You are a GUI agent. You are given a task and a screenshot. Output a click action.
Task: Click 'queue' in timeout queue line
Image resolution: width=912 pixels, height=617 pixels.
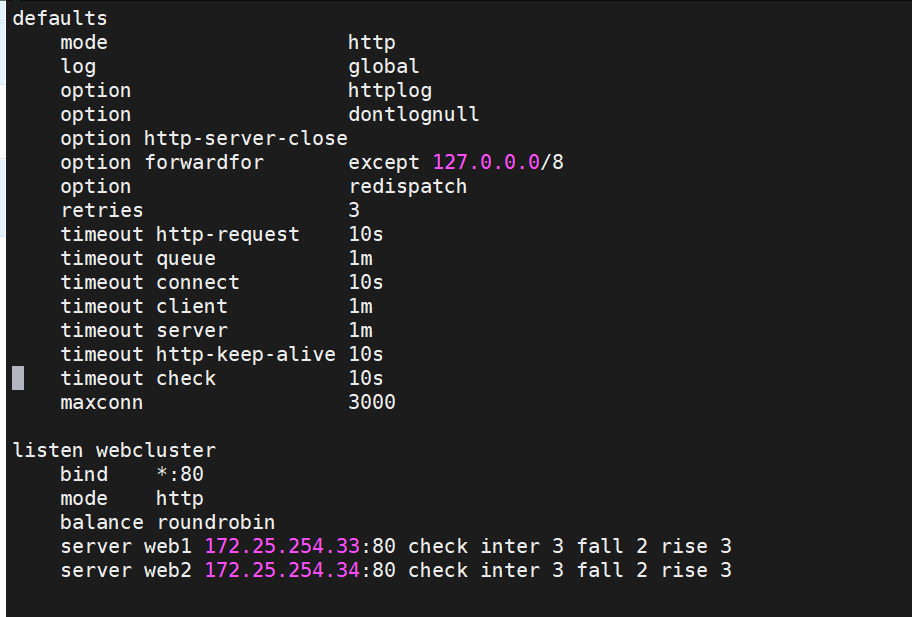click(186, 259)
